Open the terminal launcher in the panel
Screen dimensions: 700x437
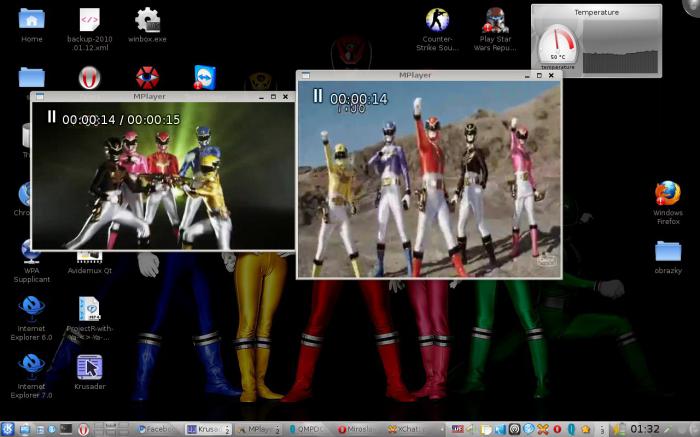coord(66,429)
